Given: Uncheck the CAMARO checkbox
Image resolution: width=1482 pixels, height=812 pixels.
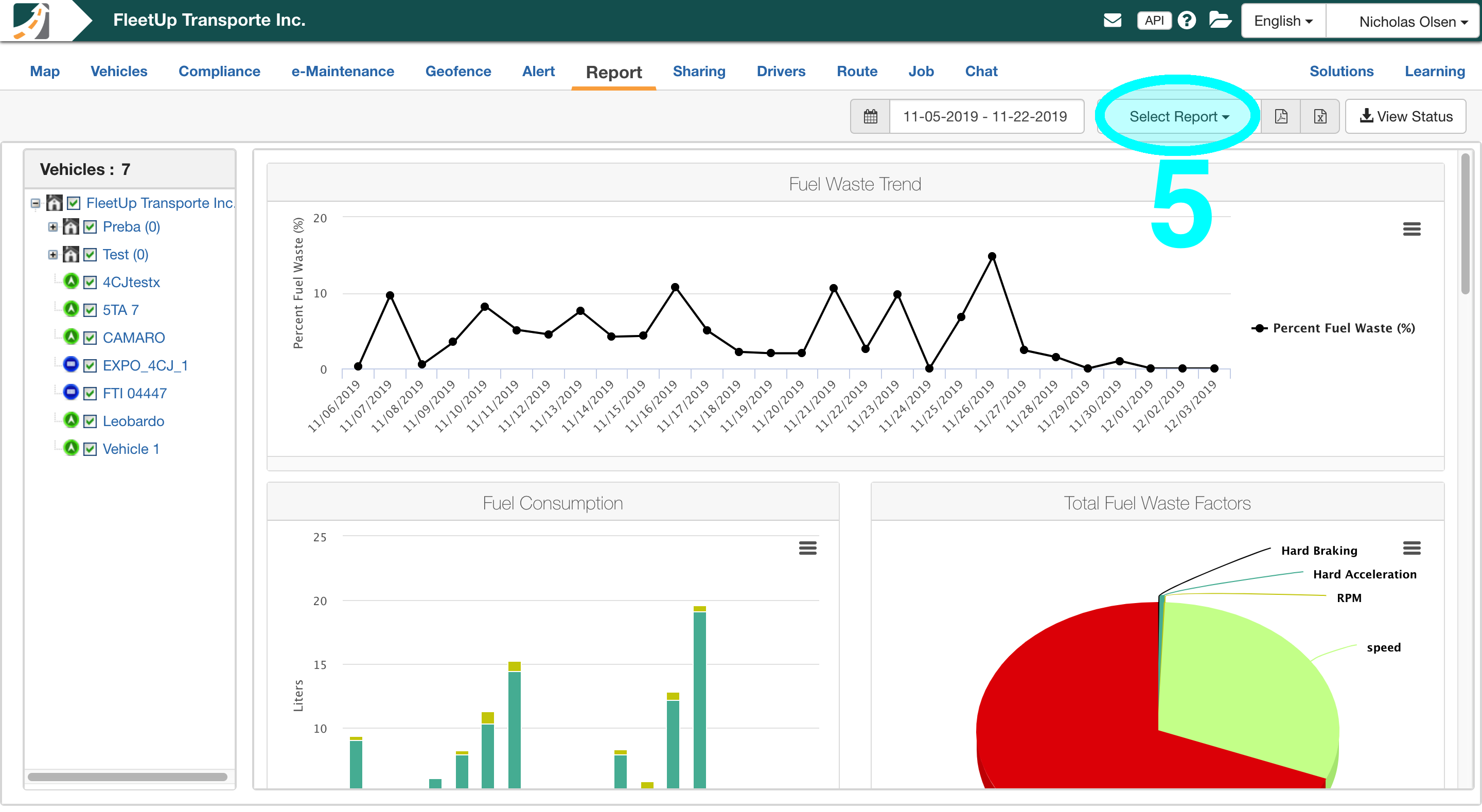Looking at the screenshot, I should (90, 337).
